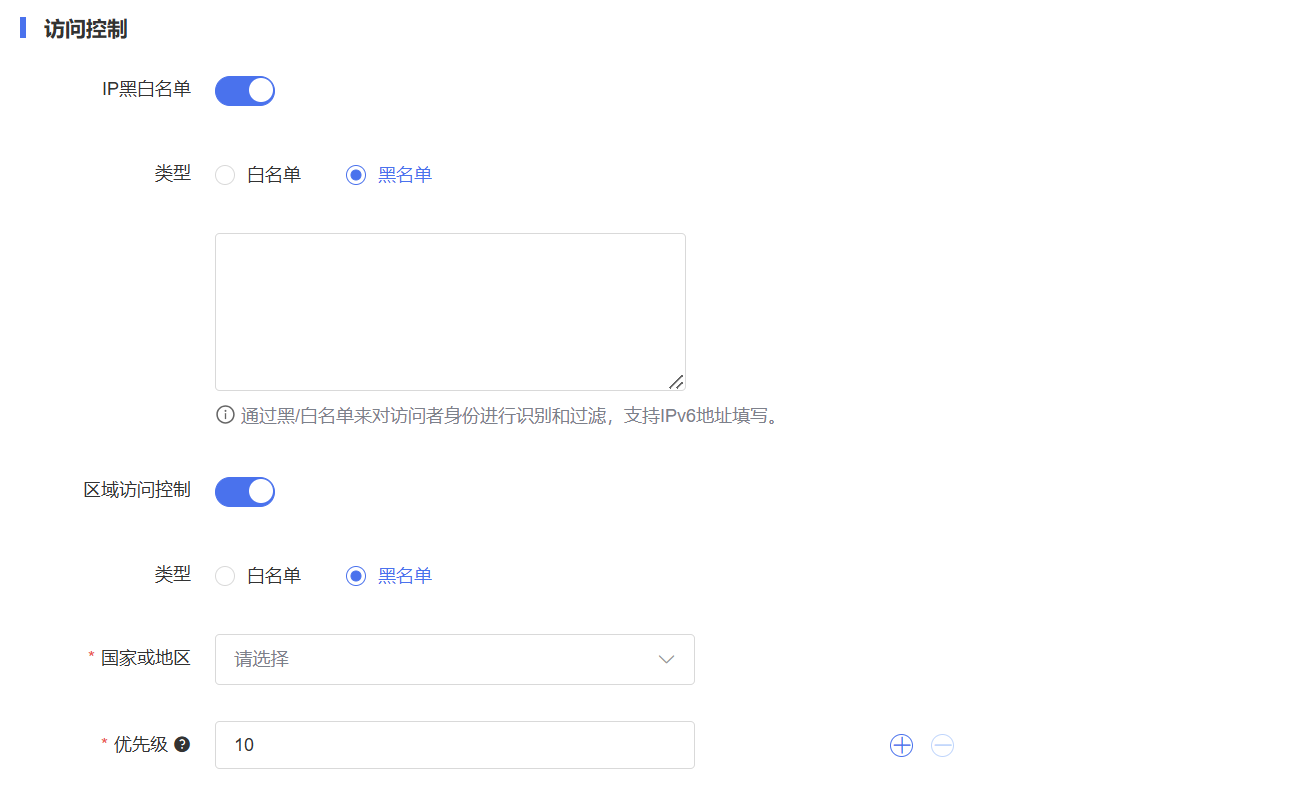
Task: Add a rule with the plus icon
Action: [902, 745]
